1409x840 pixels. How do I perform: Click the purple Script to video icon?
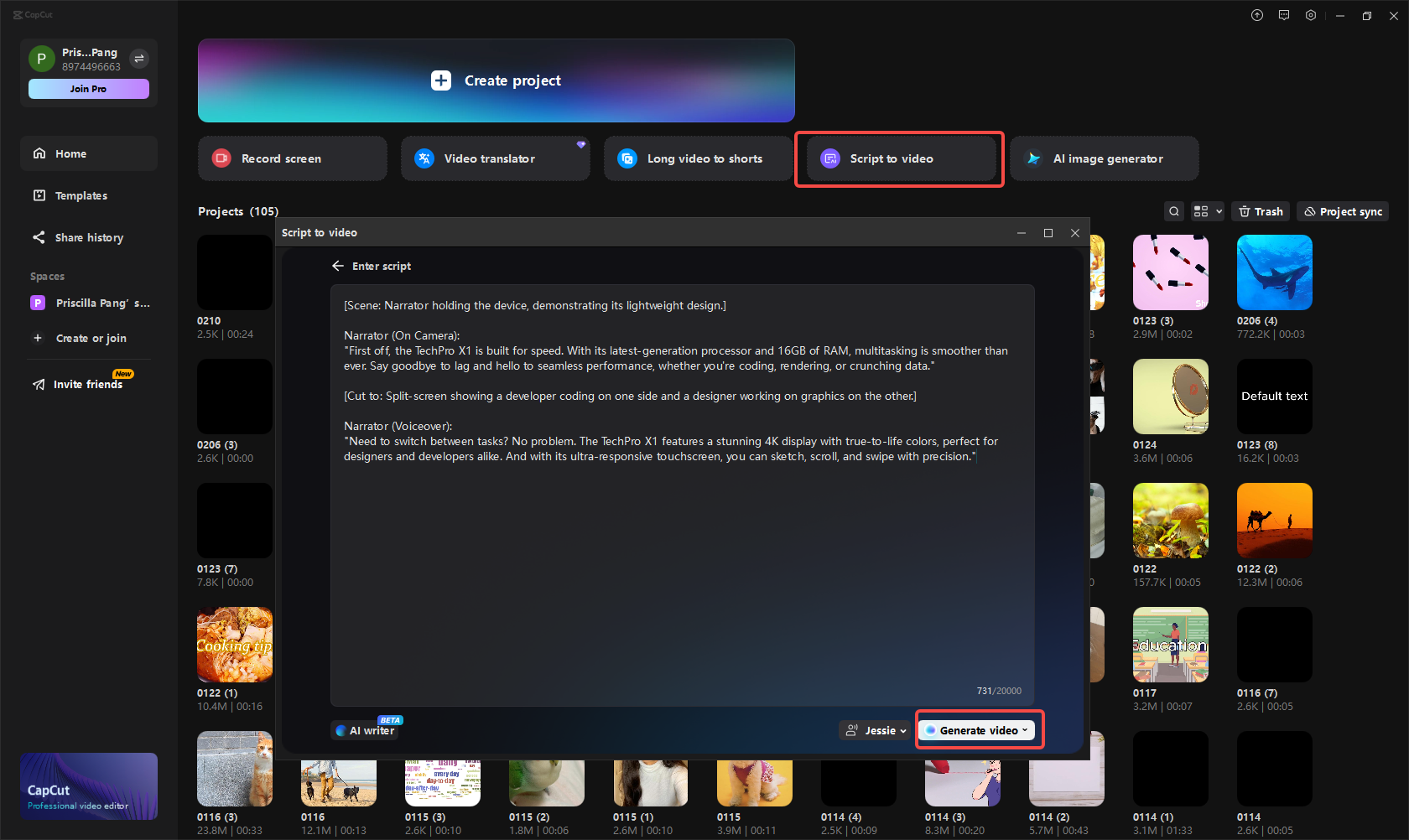830,158
